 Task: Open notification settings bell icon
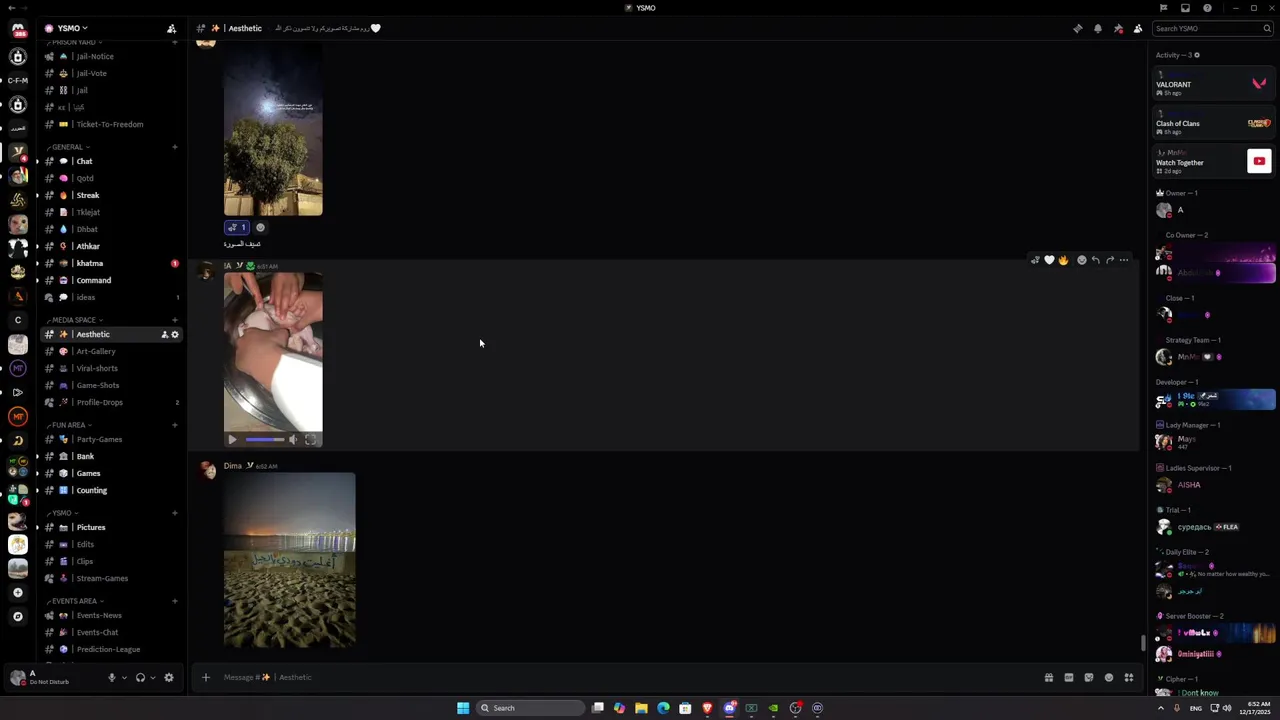pos(1097,28)
